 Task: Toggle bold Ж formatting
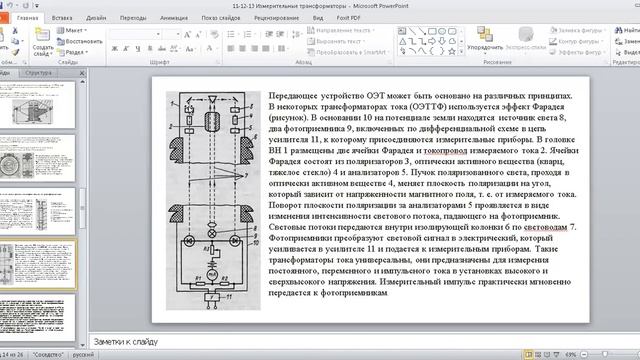115,49
